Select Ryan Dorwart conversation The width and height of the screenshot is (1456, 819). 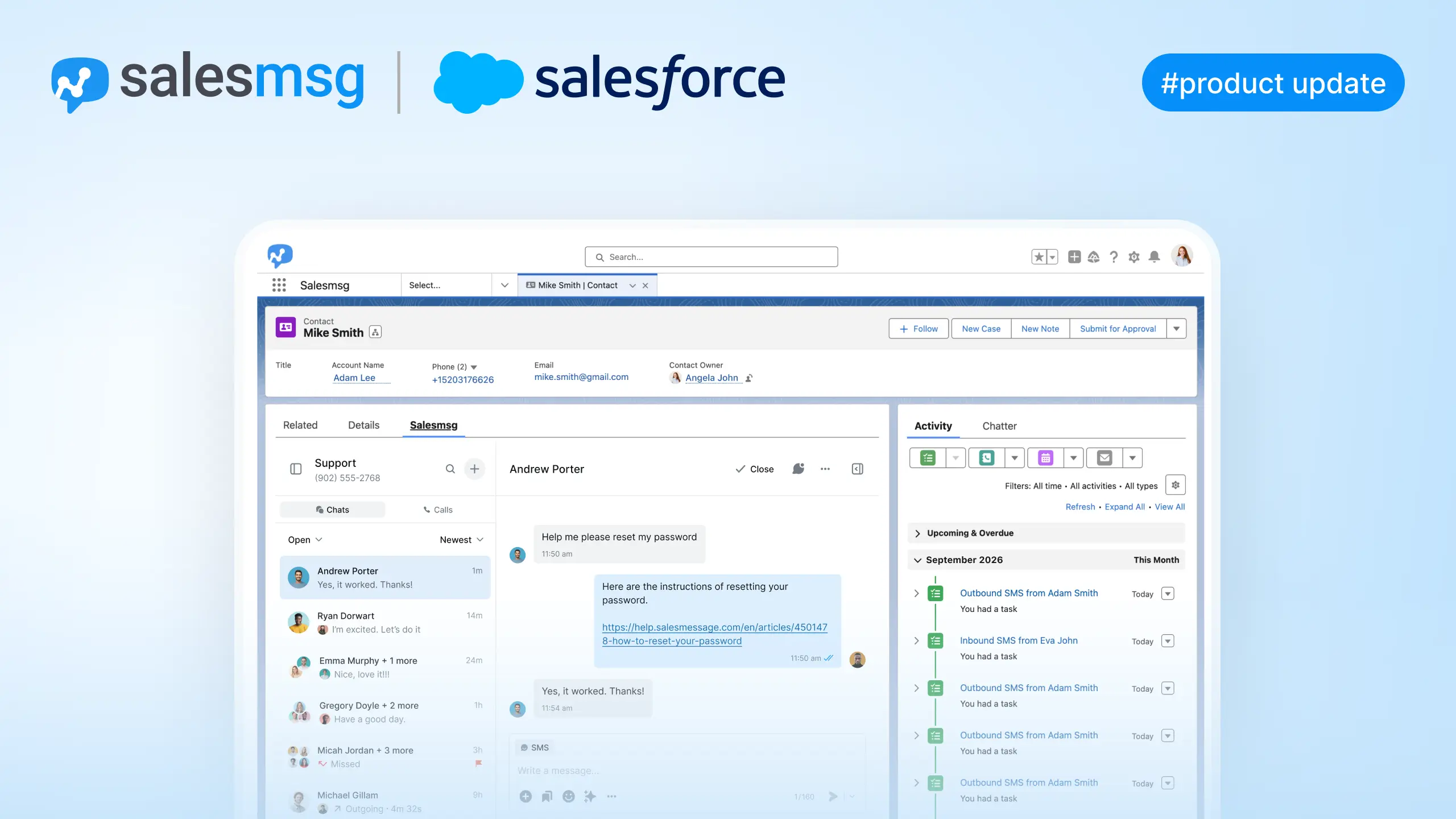pos(385,623)
